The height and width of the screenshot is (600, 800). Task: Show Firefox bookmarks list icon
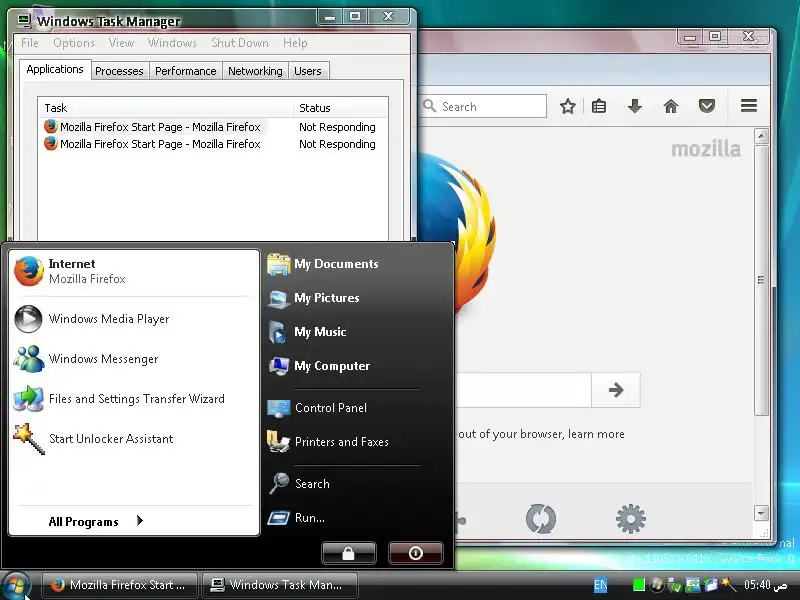click(x=599, y=106)
